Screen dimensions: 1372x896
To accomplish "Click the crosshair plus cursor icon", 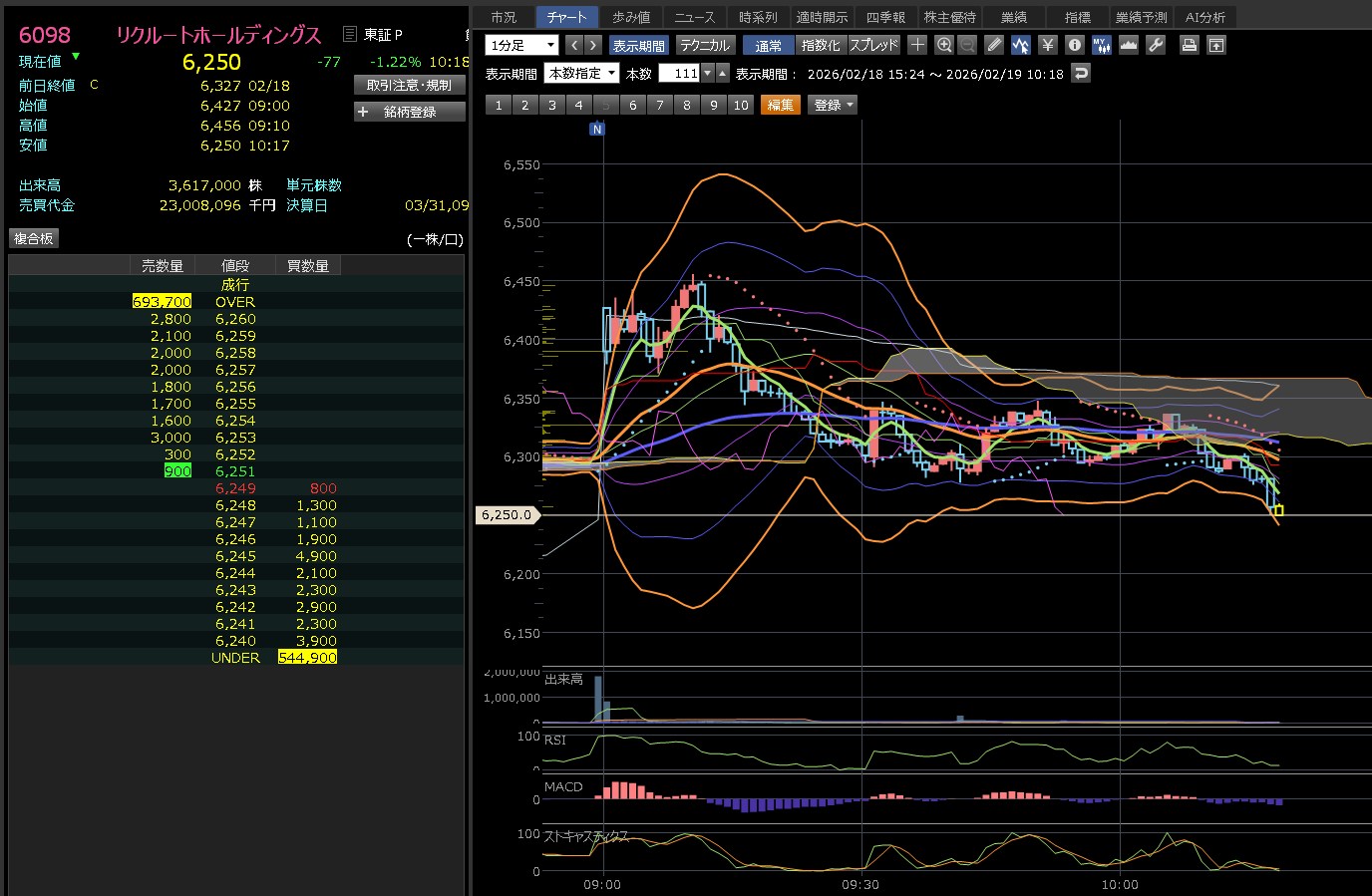I will pos(917,45).
